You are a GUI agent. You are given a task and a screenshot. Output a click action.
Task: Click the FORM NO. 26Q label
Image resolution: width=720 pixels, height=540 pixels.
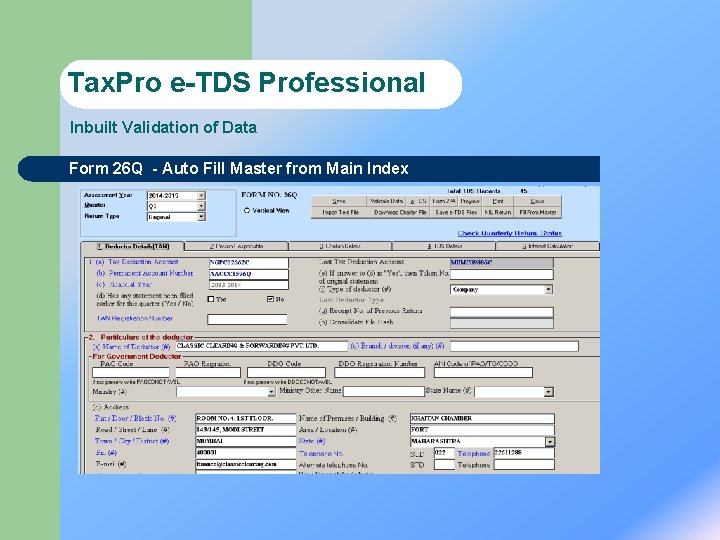tap(269, 195)
